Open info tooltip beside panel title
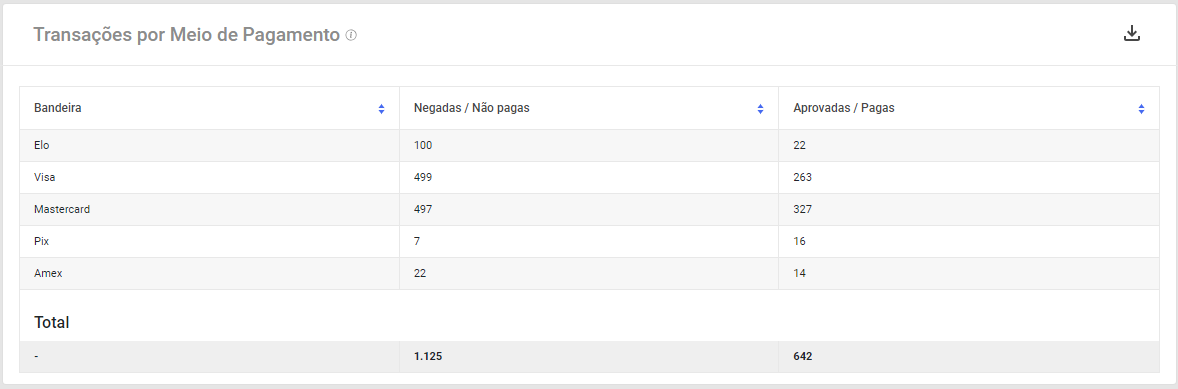Screen dimensions: 1178x389 pos(351,35)
